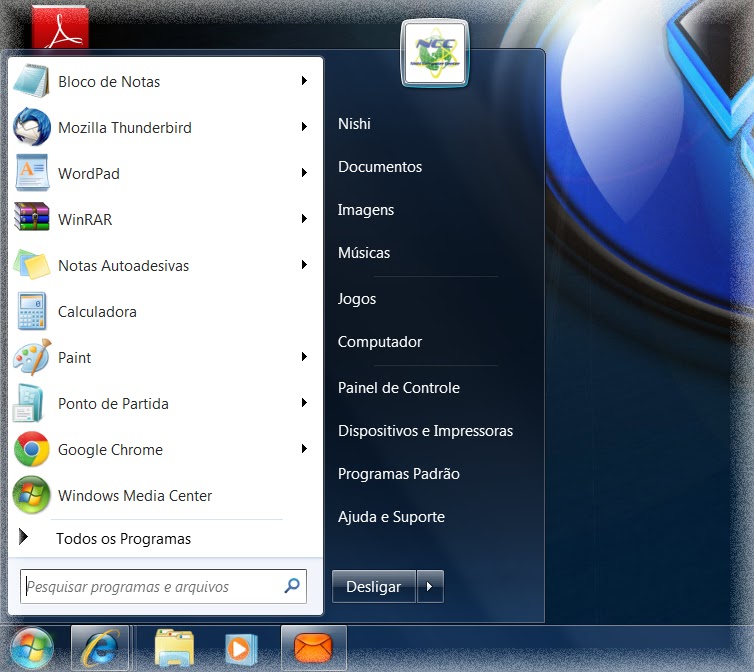Viewport: 754px width, 672px height.
Task: Click the WordPad program icon
Action: point(32,173)
